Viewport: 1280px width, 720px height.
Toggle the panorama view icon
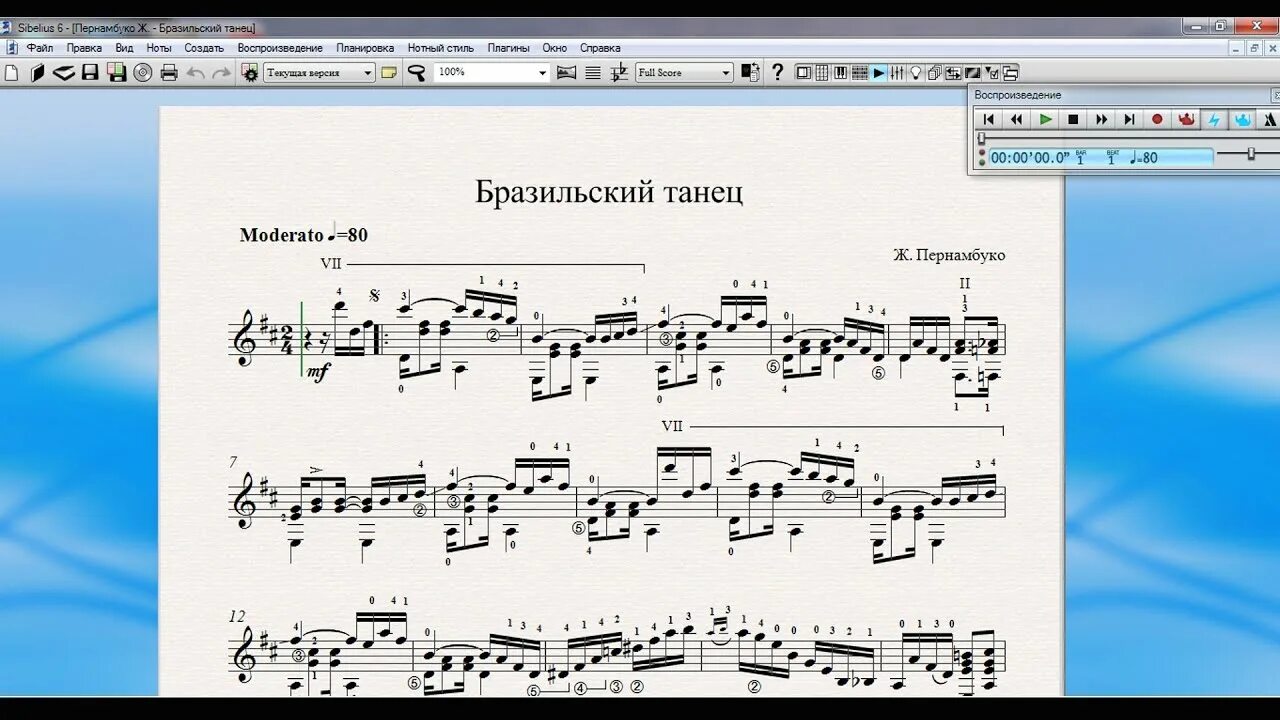[566, 72]
